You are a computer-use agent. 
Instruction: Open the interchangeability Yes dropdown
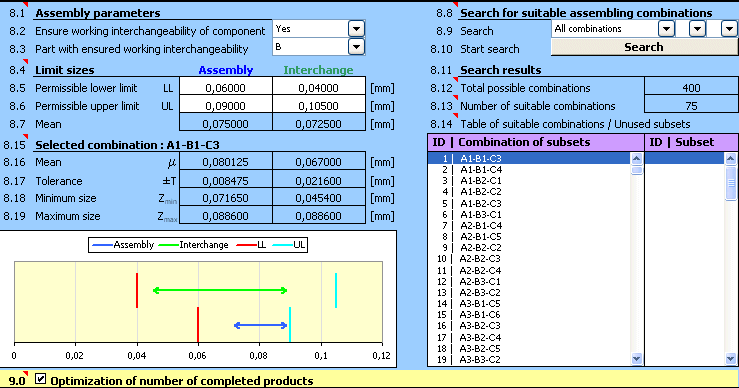pos(356,29)
